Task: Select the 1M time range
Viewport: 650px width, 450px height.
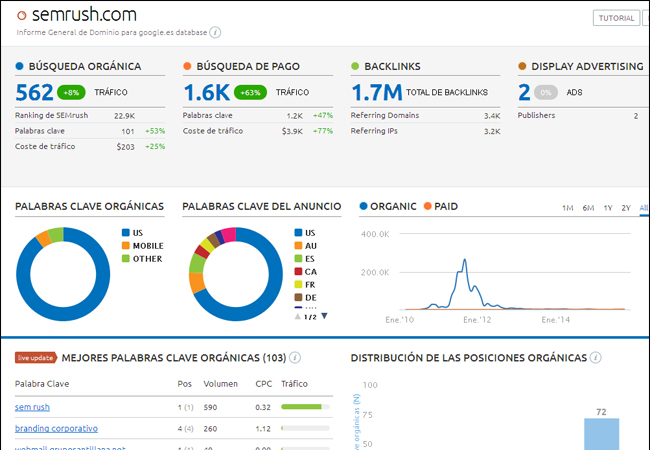Action: pyautogui.click(x=568, y=208)
